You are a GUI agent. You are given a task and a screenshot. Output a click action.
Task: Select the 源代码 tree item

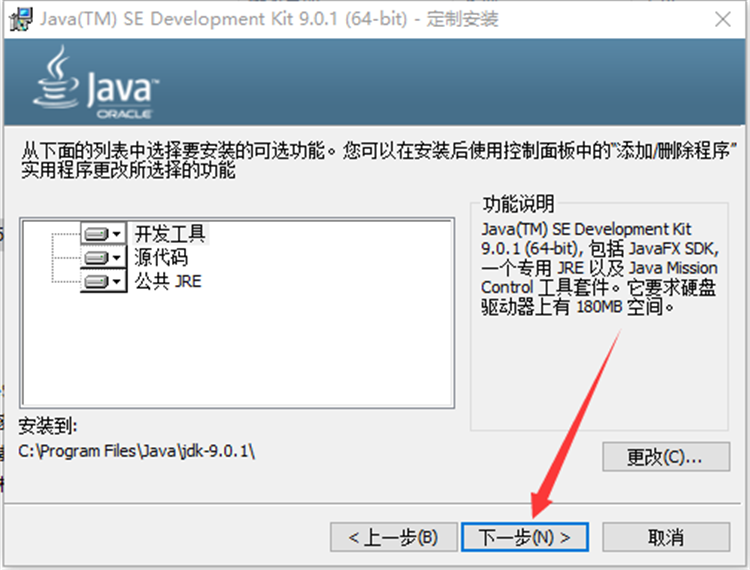(161, 257)
